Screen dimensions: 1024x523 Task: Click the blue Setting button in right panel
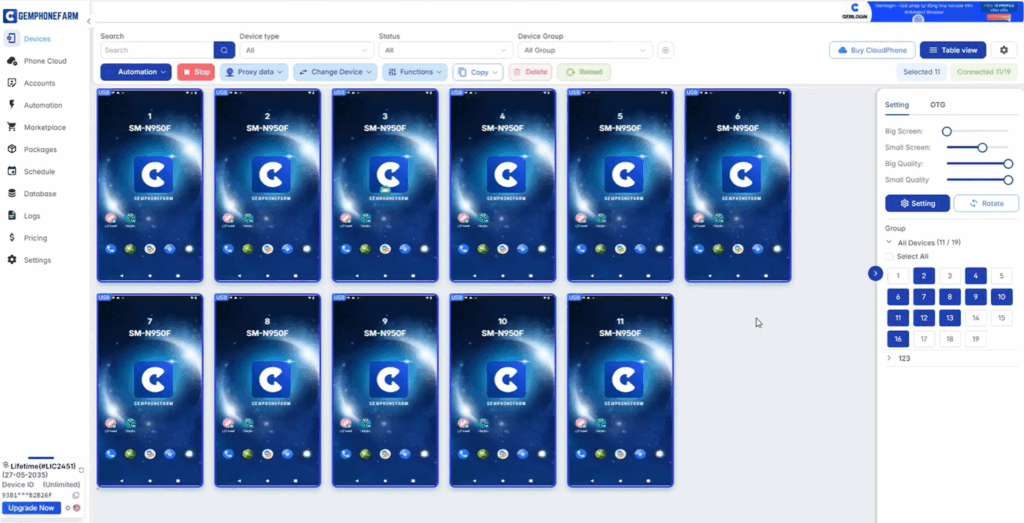tap(917, 203)
